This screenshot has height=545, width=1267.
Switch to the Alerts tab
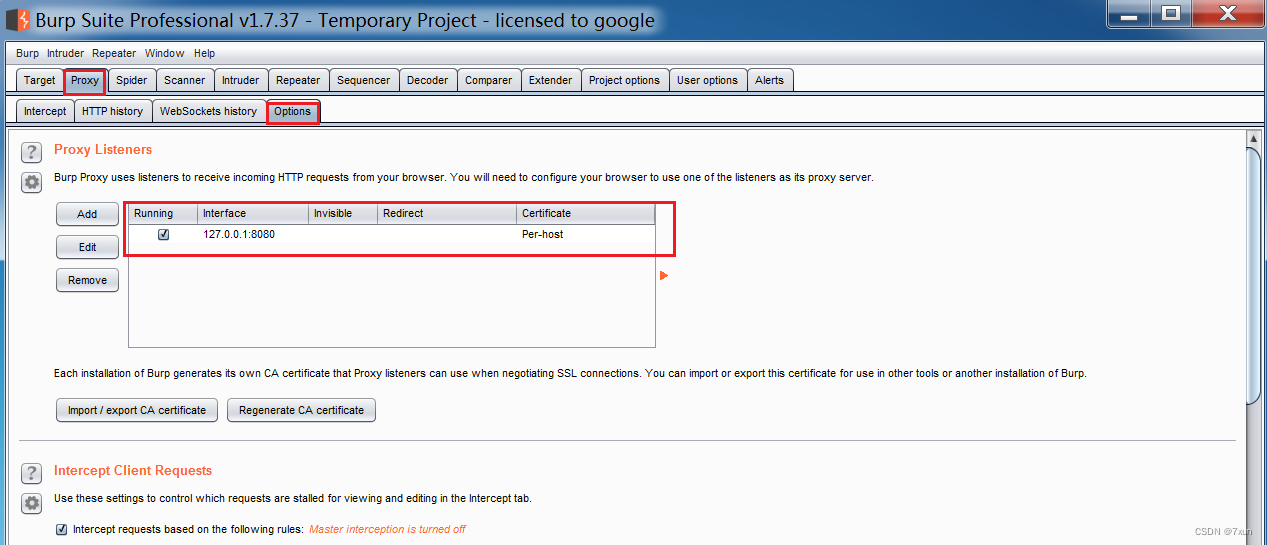769,80
